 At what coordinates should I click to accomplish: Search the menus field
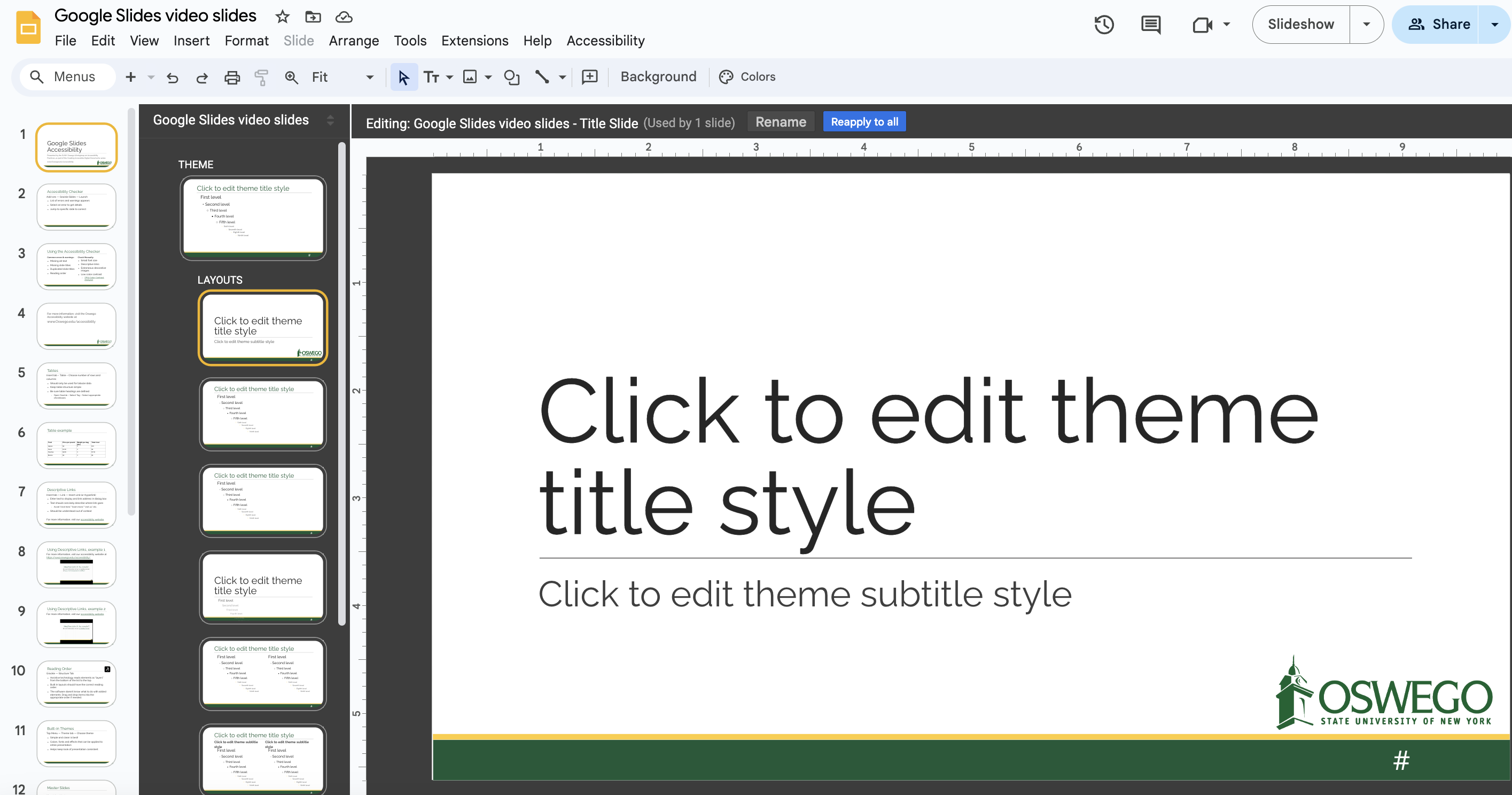(x=67, y=77)
